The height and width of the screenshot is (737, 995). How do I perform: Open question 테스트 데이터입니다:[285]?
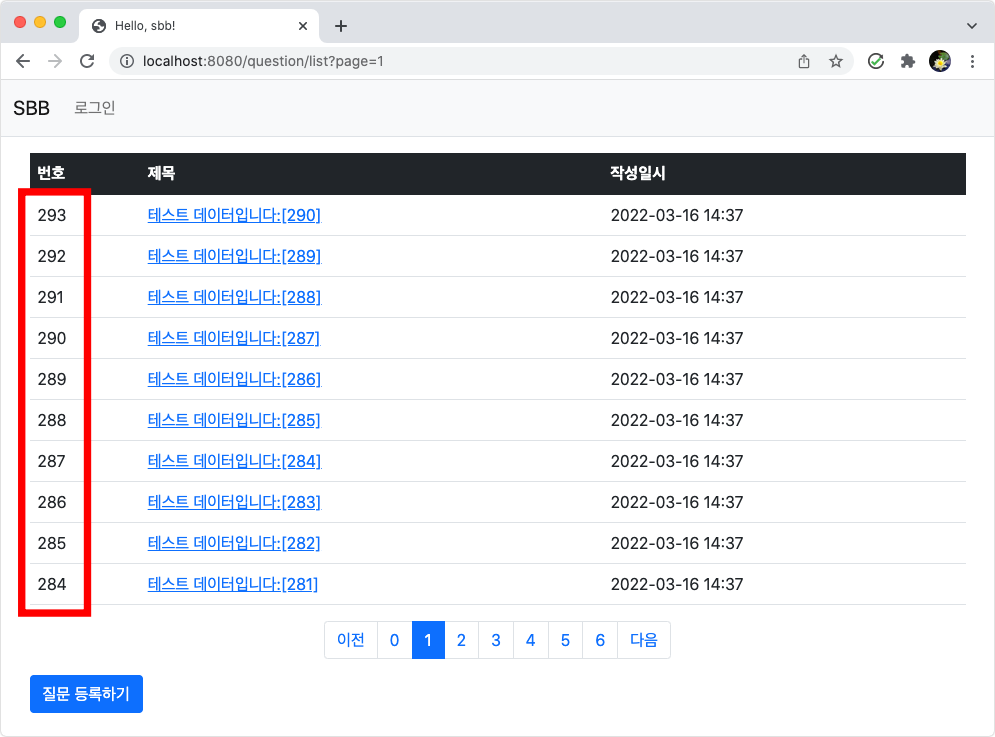(x=234, y=420)
